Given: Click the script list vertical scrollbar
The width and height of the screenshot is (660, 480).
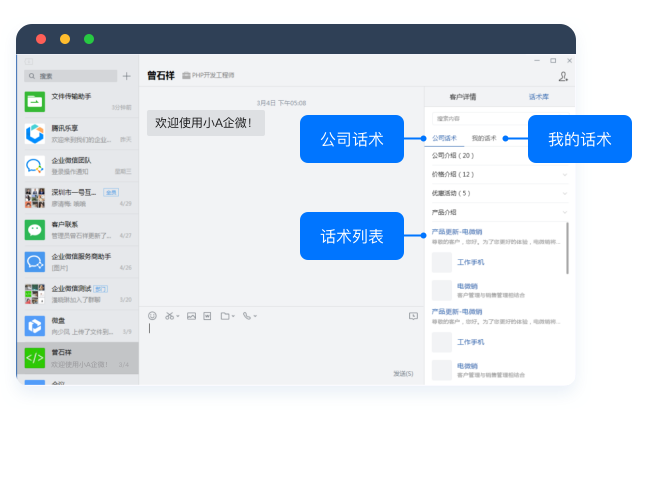Looking at the screenshot, I should coord(567,248).
